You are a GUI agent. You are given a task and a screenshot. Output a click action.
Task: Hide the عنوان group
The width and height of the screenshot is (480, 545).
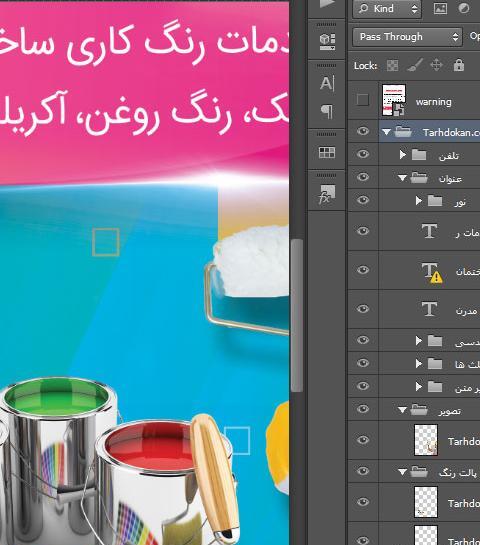[363, 177]
